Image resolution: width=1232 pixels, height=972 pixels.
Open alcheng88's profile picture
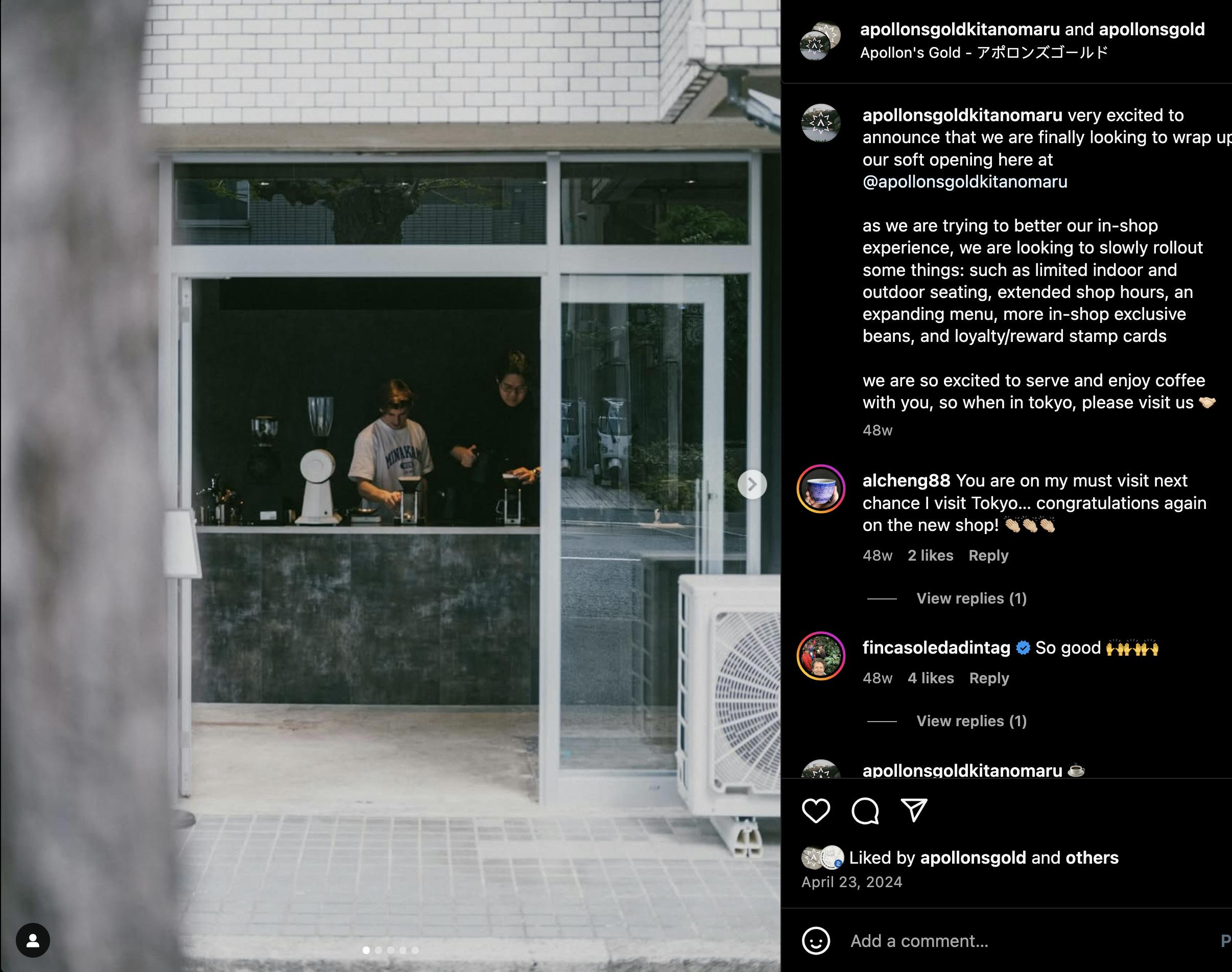click(x=821, y=489)
